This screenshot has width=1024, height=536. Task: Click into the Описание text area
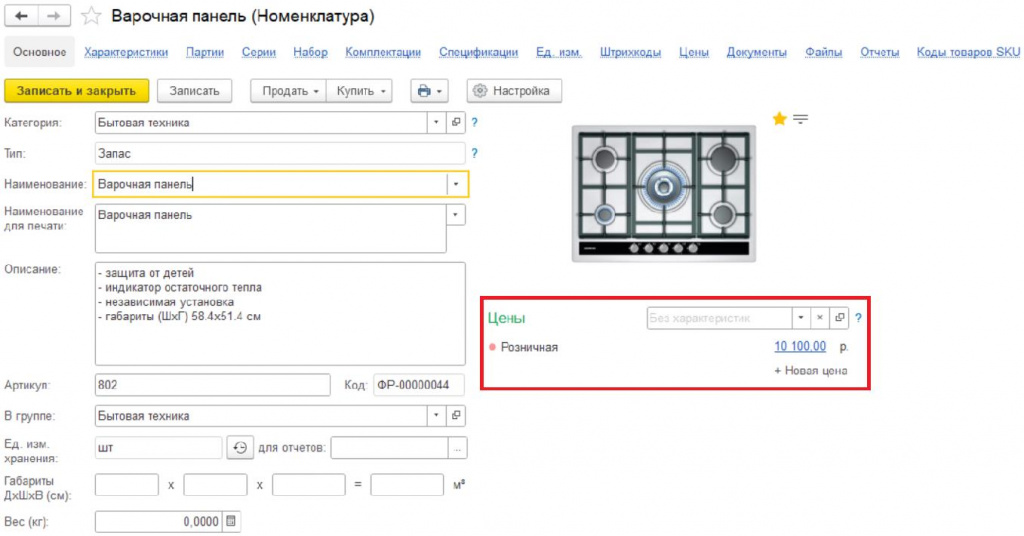tap(280, 313)
